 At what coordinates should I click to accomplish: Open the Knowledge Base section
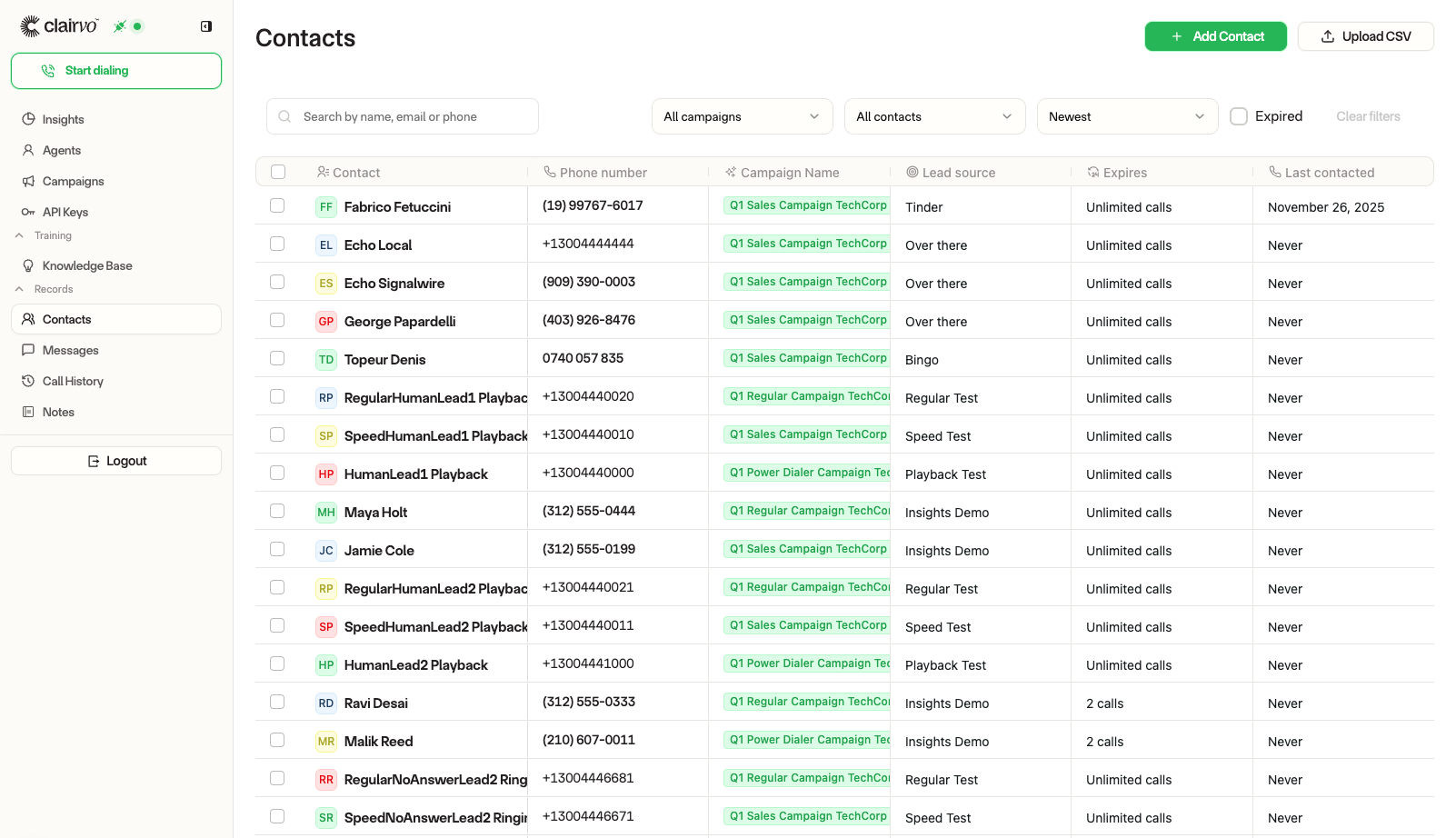click(86, 265)
